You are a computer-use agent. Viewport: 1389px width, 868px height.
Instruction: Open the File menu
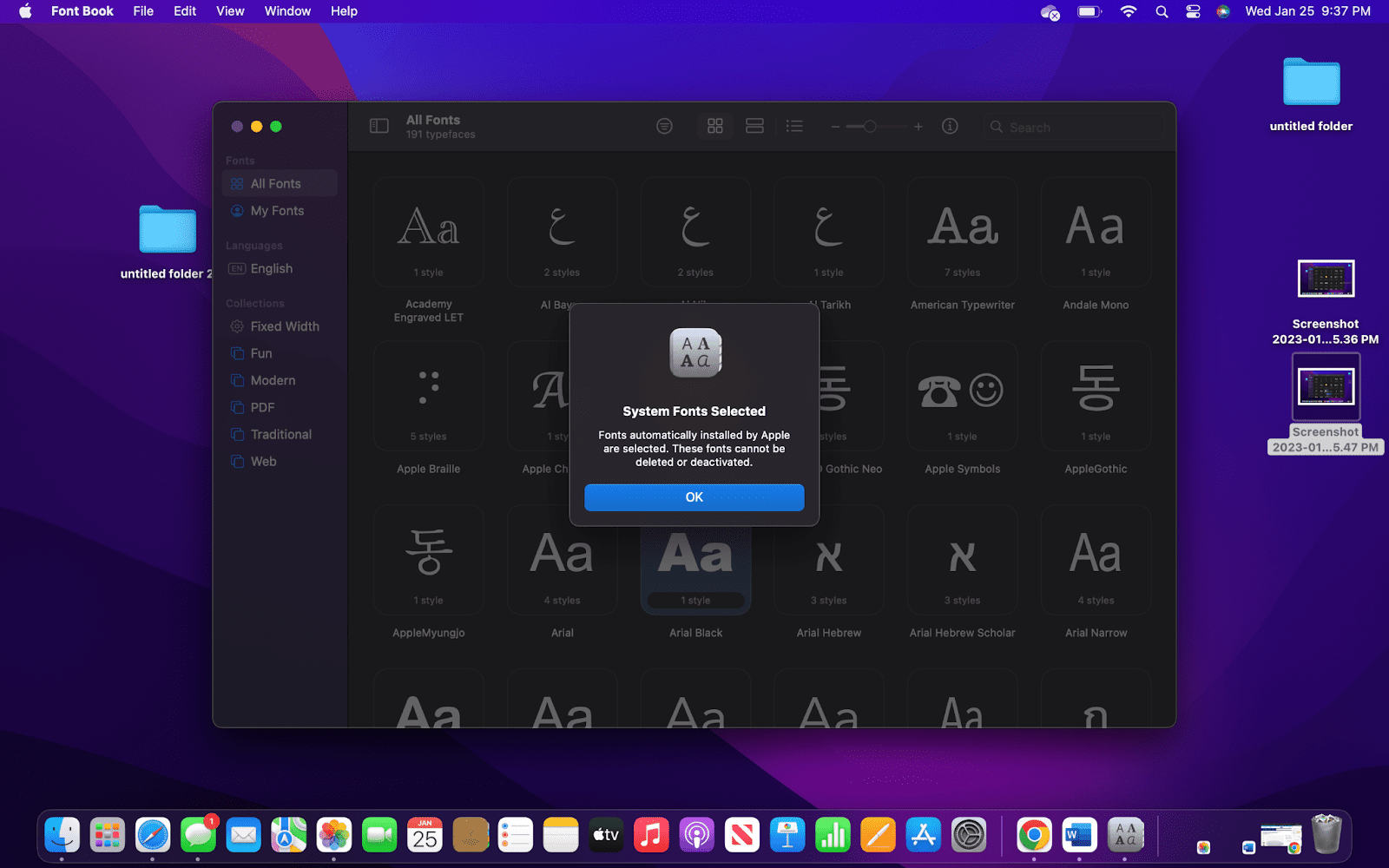pos(143,11)
